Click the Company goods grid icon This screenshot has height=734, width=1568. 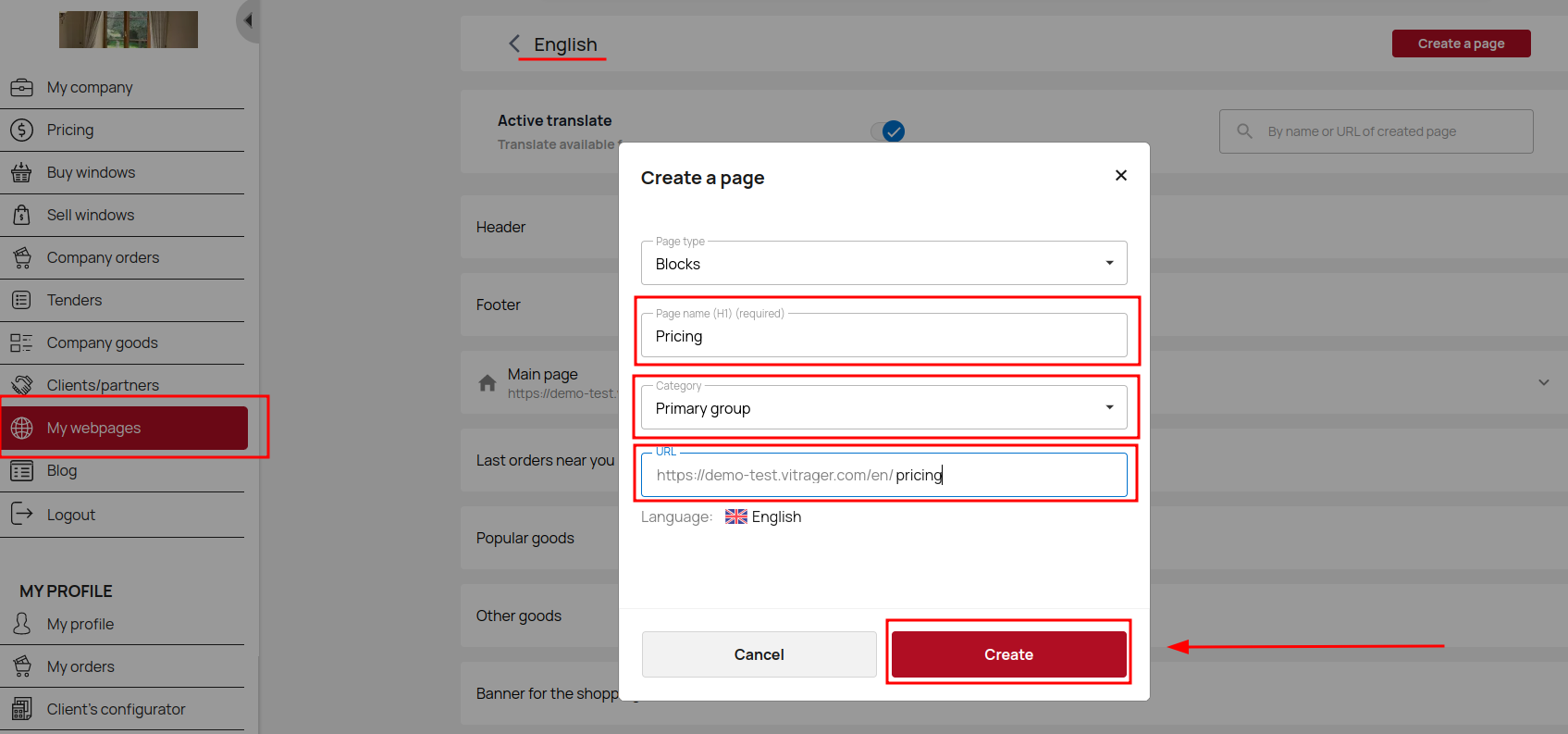pyautogui.click(x=21, y=342)
